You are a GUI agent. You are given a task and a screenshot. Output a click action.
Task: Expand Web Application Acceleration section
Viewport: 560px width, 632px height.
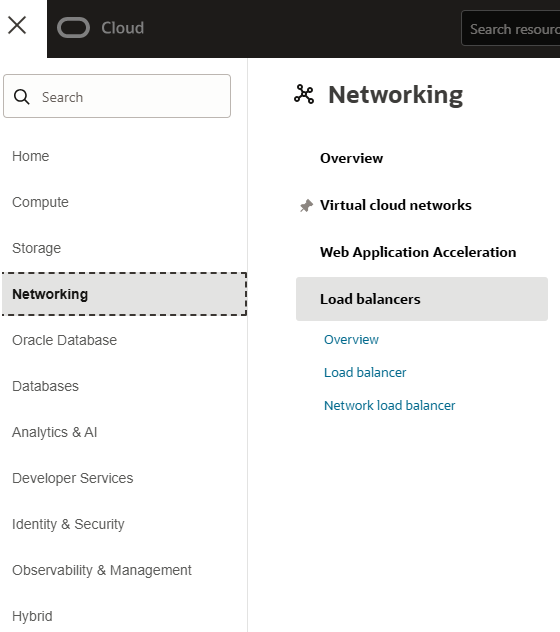click(x=418, y=252)
